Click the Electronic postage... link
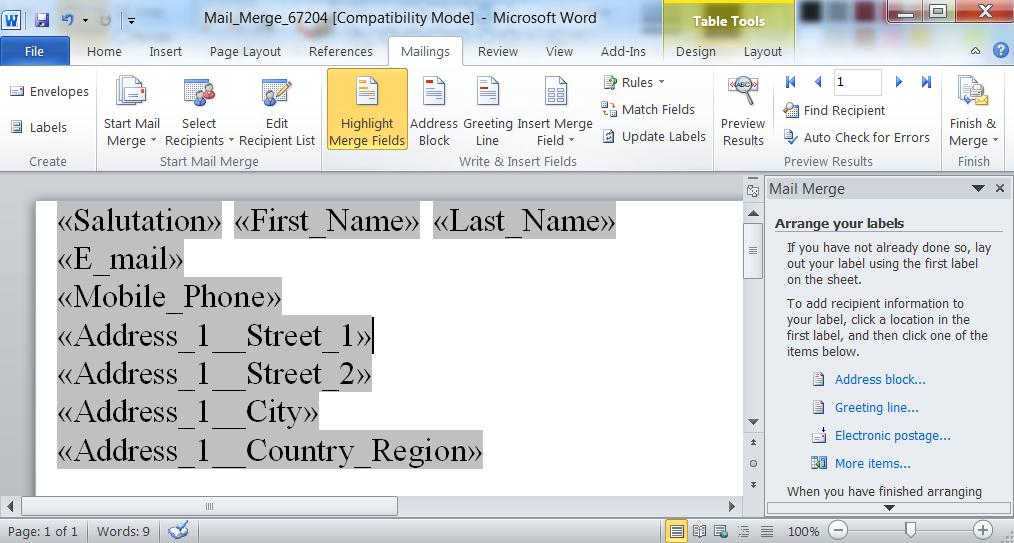Viewport: 1014px width, 543px height. 892,436
